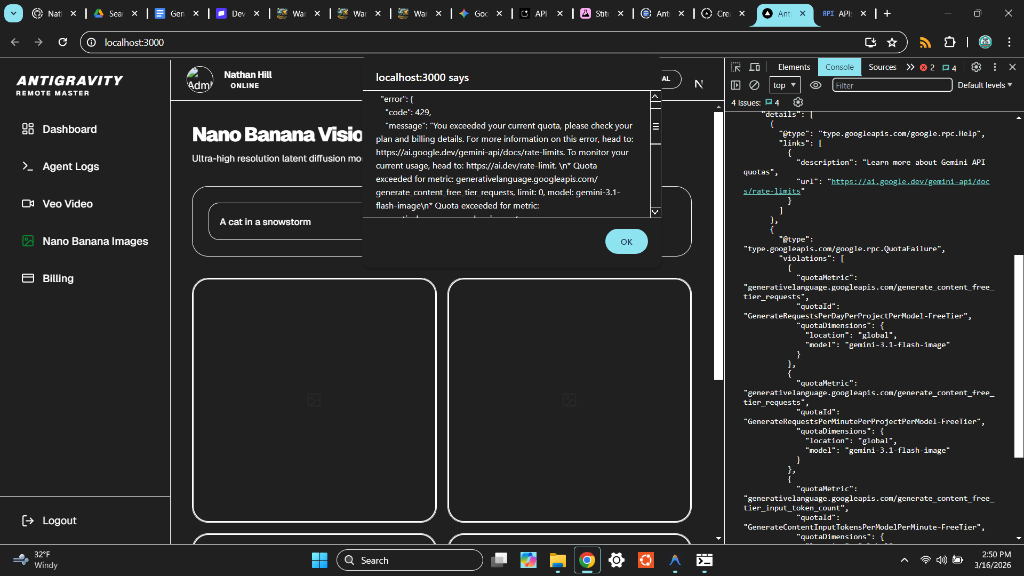This screenshot has height=576, width=1024.
Task: Open DevTools settings gear icon
Action: click(977, 67)
